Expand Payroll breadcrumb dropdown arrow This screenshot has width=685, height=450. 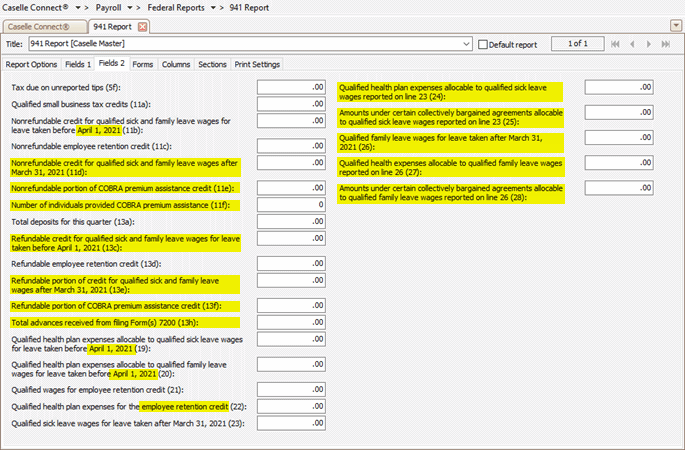[130, 8]
